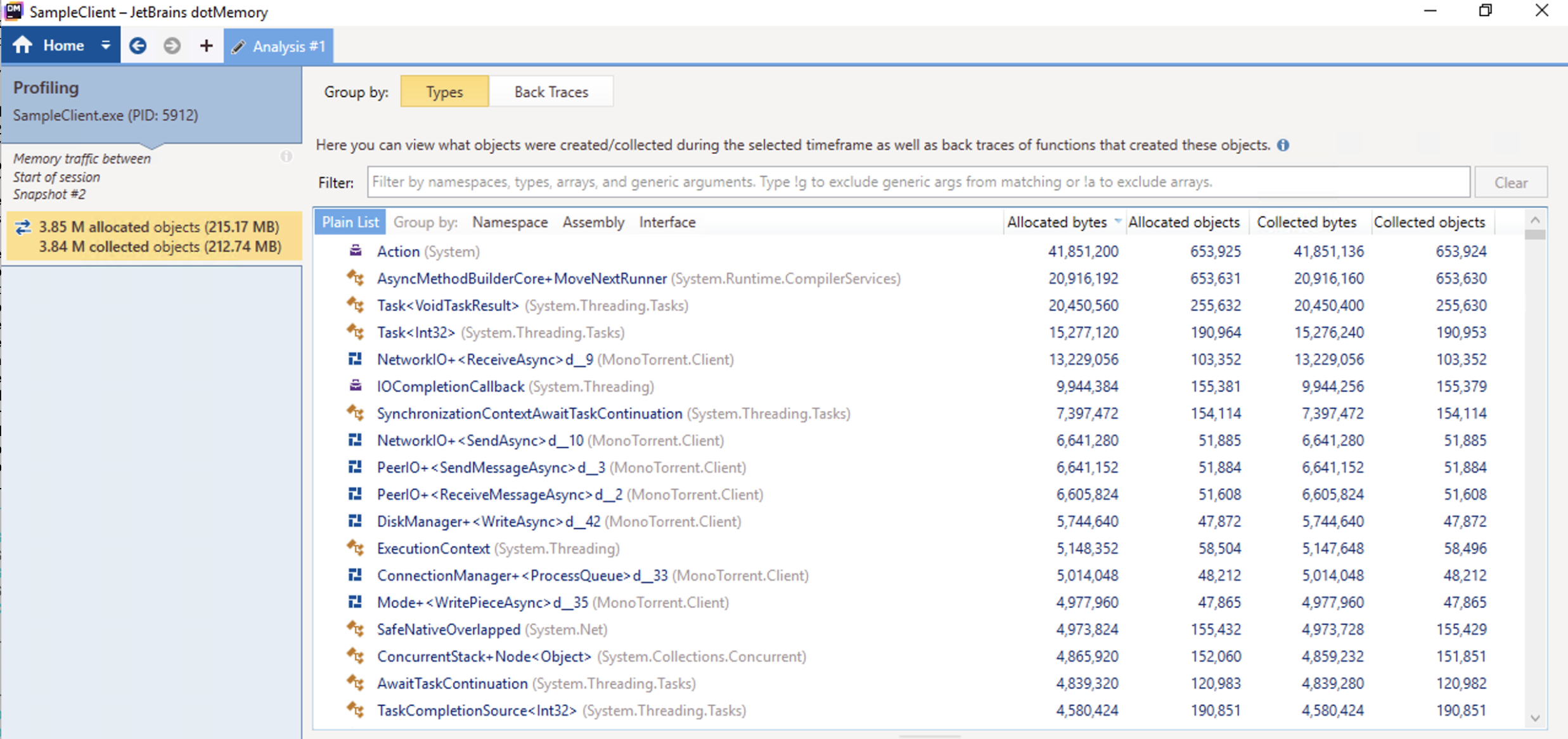This screenshot has height=739, width=1568.
Task: Sort by the Allocated bytes column arrow
Action: point(1117,222)
